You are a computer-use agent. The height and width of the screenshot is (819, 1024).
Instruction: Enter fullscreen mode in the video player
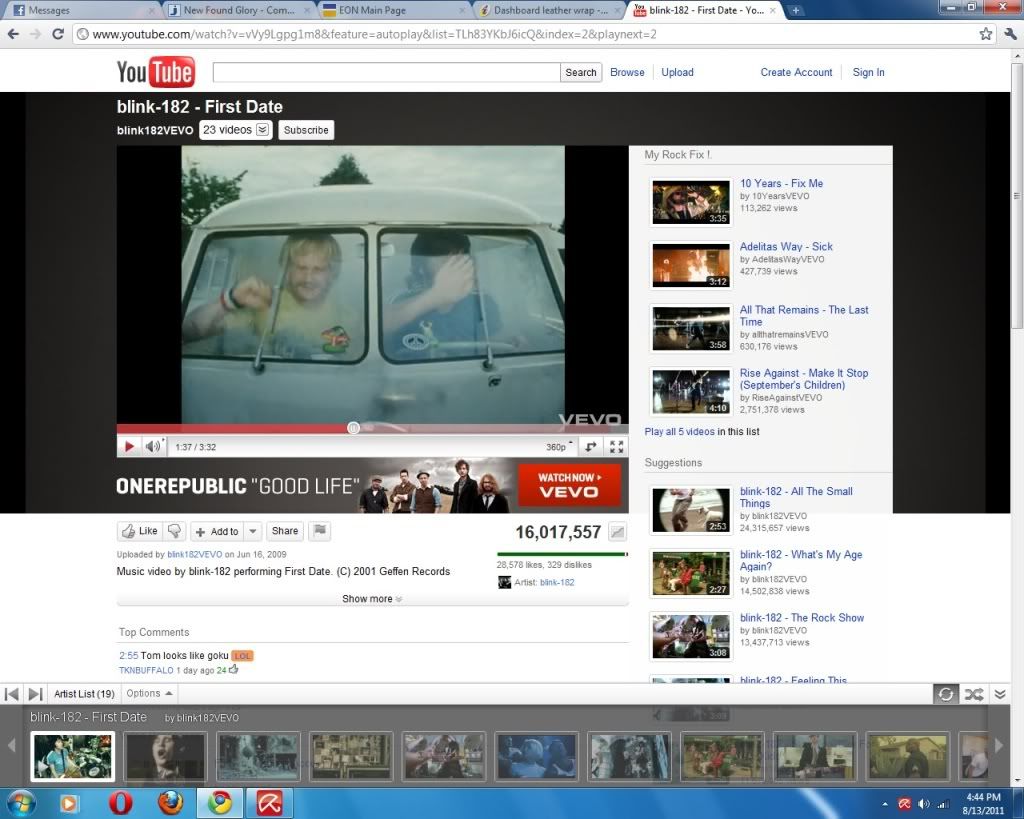pos(617,447)
